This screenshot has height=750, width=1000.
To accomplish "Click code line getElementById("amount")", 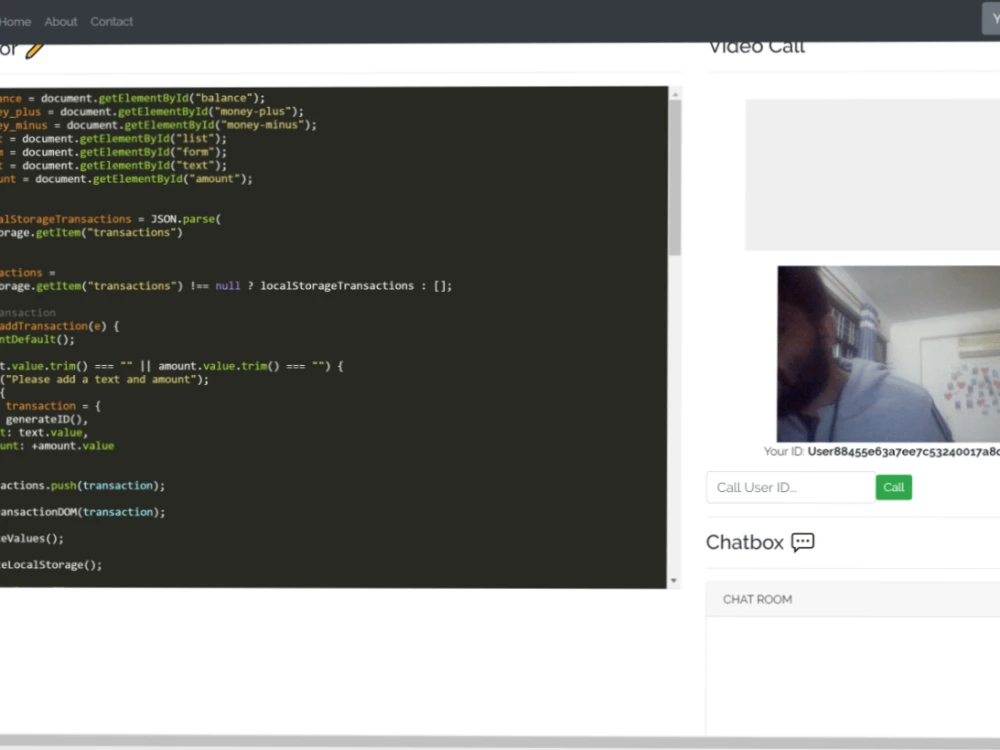I will coord(126,179).
